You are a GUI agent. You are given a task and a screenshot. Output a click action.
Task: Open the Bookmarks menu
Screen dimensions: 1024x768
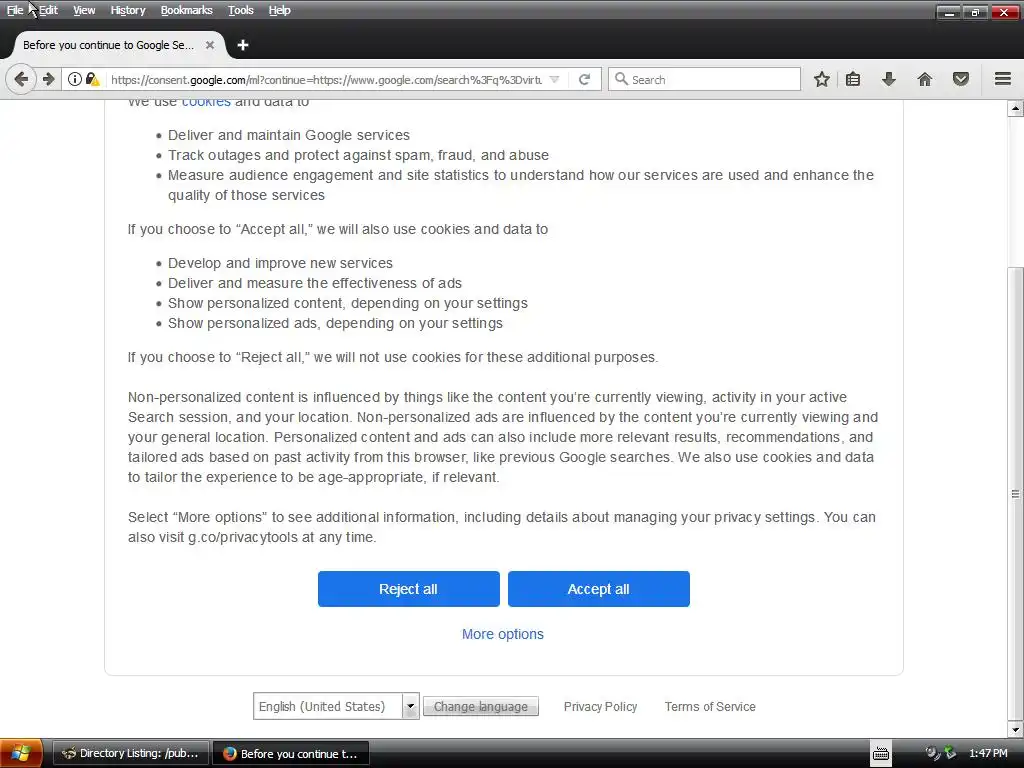tap(186, 10)
